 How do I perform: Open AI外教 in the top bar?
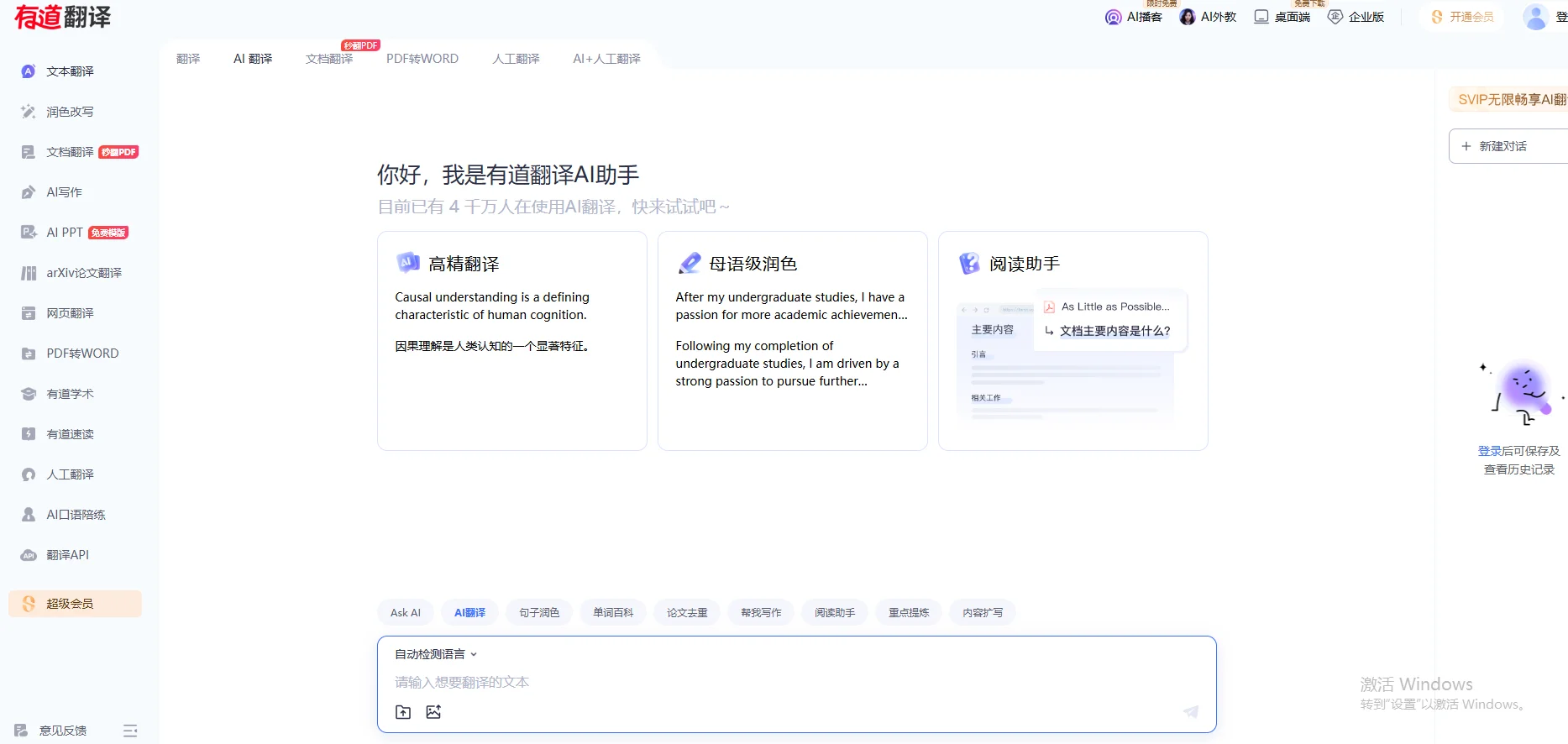1208,17
